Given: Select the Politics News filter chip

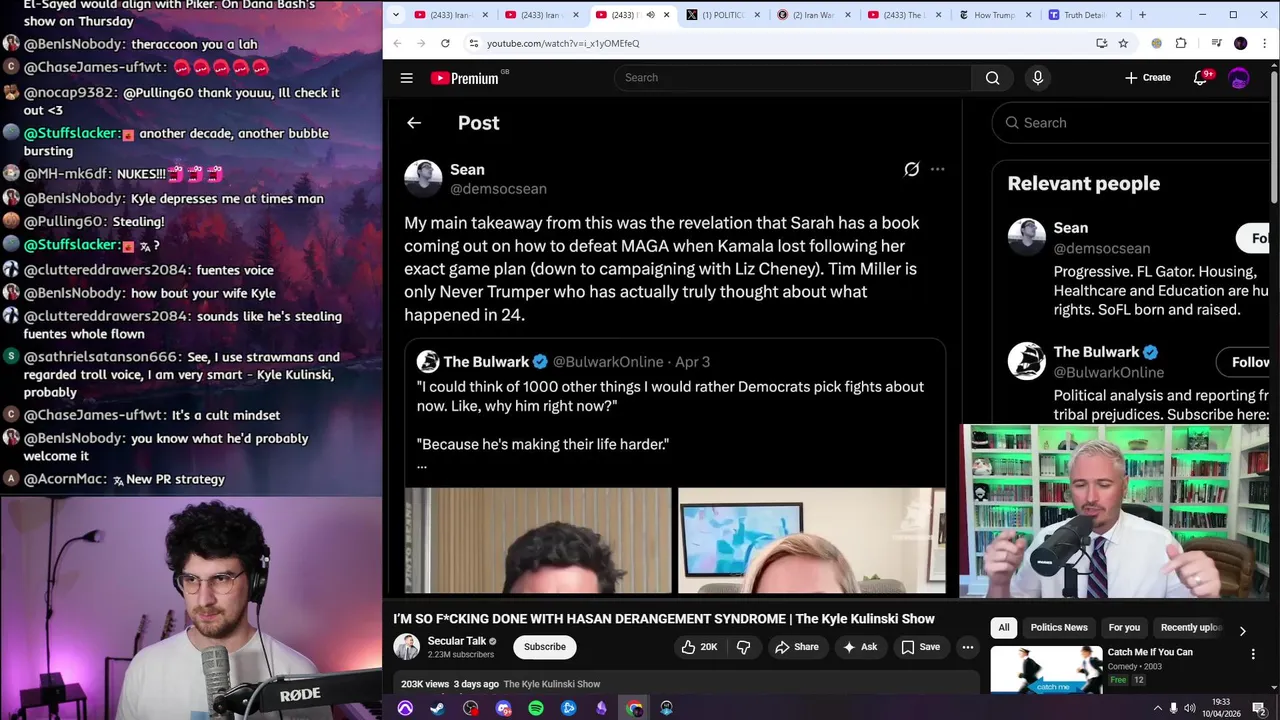Looking at the screenshot, I should point(1058,627).
